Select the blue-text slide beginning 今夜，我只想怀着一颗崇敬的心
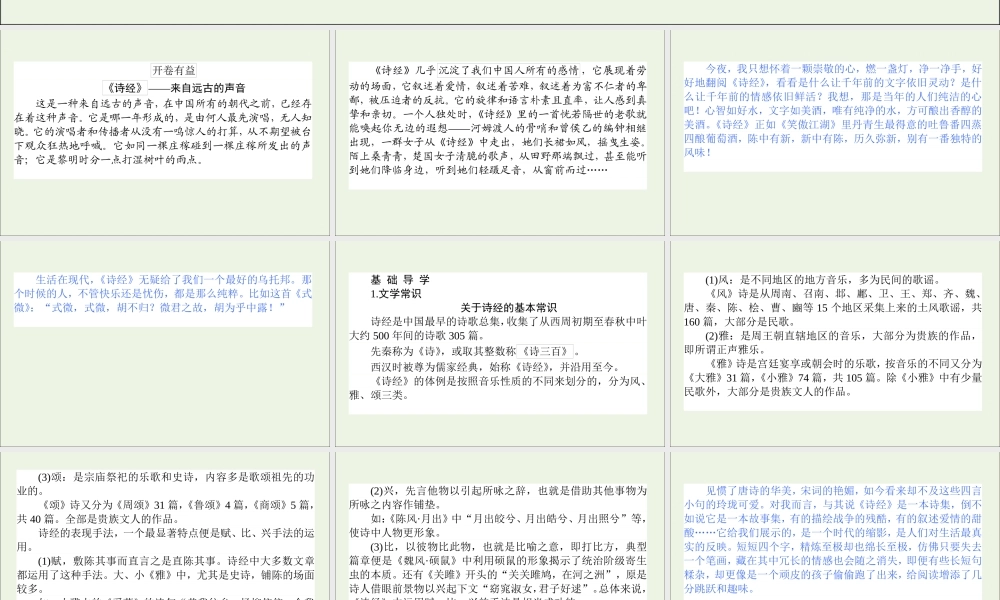 tap(835, 133)
